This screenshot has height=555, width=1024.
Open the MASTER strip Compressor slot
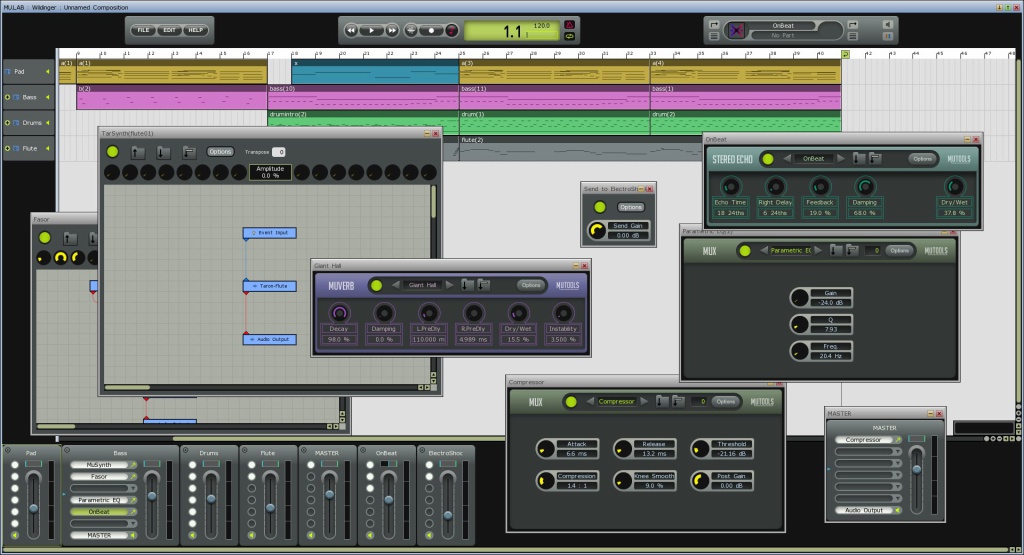pyautogui.click(x=865, y=439)
